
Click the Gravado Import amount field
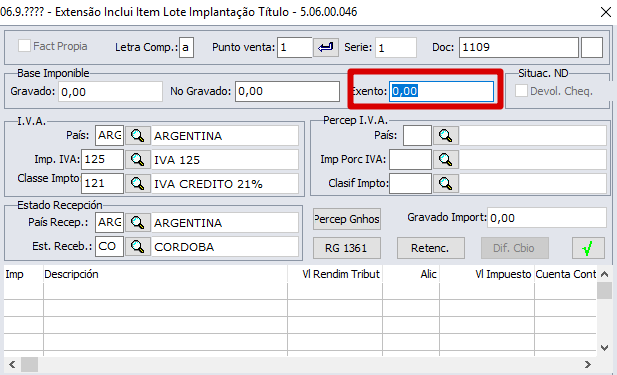pyautogui.click(x=547, y=218)
